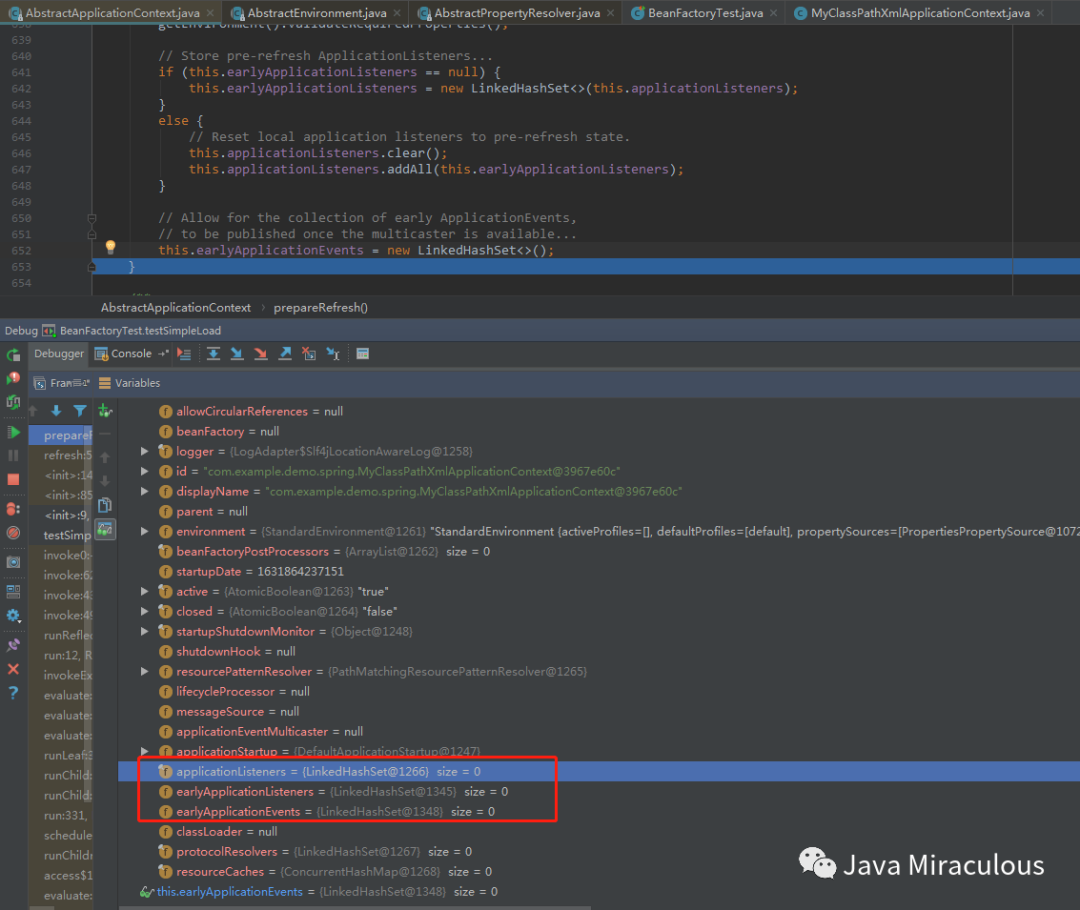
Task: Stop the debug session with red square
Action: pyautogui.click(x=13, y=480)
